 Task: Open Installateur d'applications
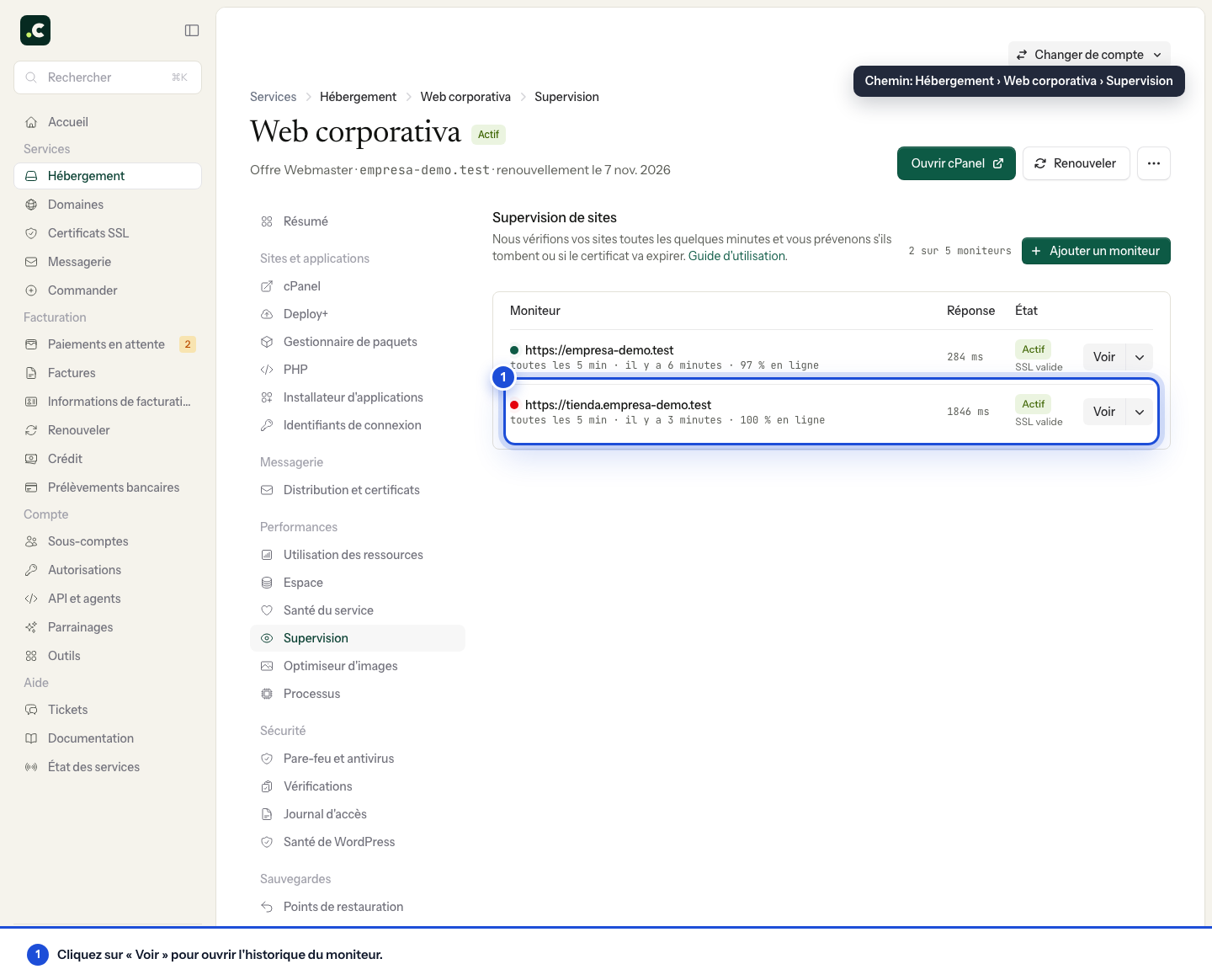click(x=358, y=397)
